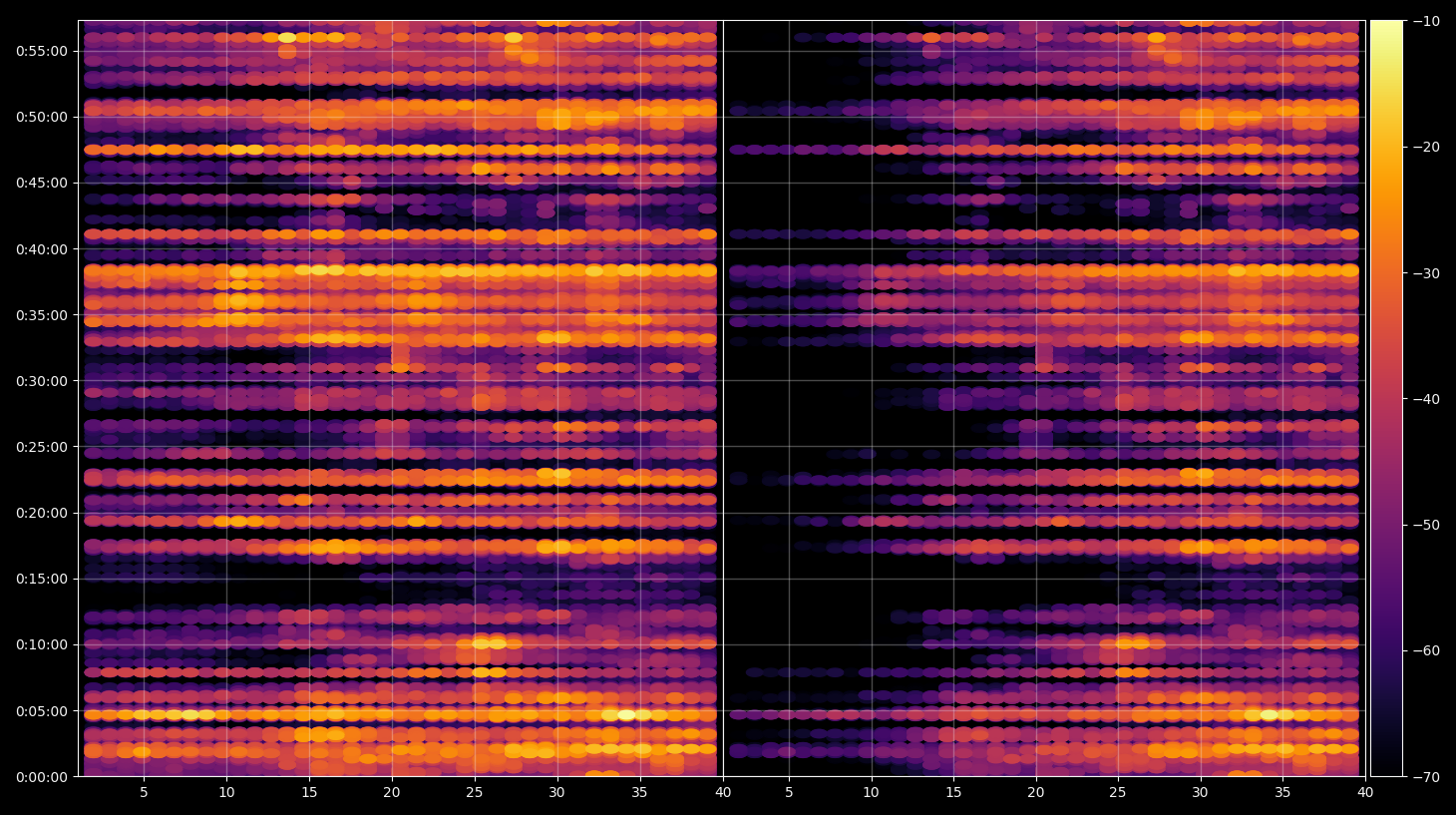The height and width of the screenshot is (815, 1456).
Task: Click the 0:45:00 time axis label
Action: tap(42, 183)
